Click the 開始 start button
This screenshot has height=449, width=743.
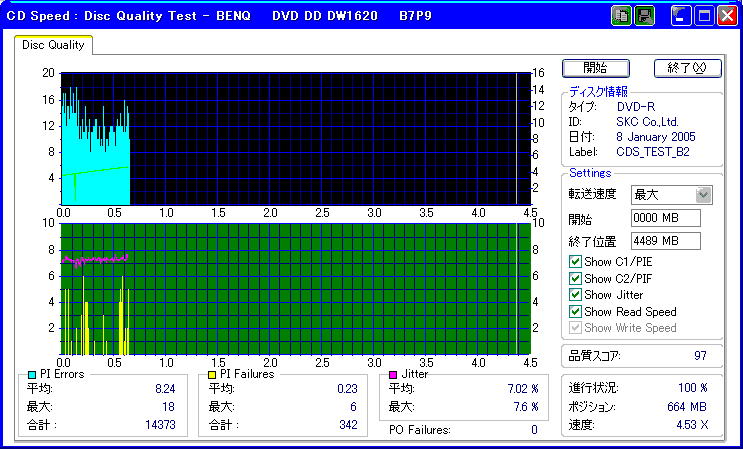[596, 68]
